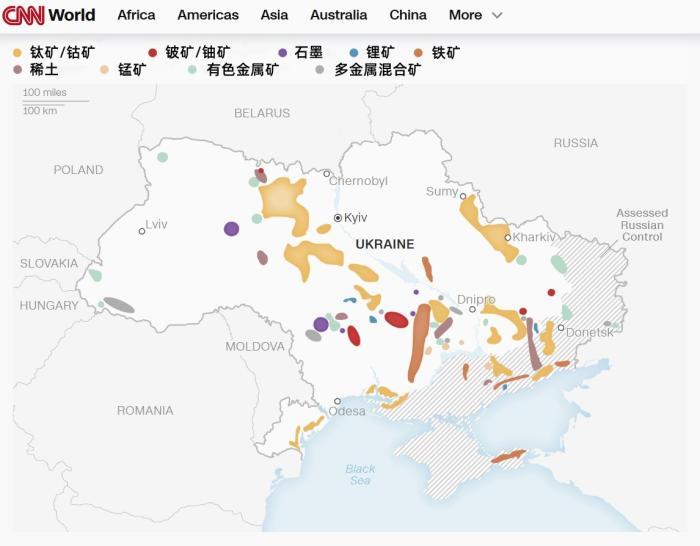Viewport: 700px width, 546px height.
Task: Select the 稀土 legend dot
Action: (18, 70)
